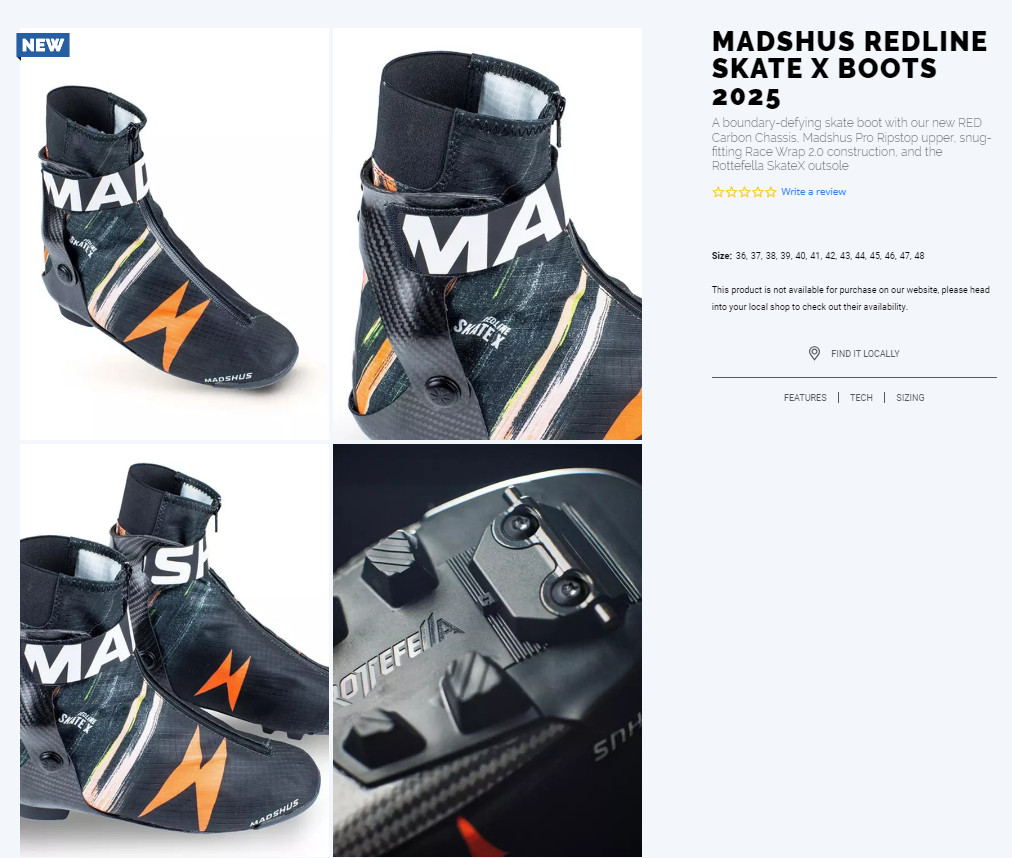Click the Madshus Redline Skate X product title
1012x858 pixels.
tap(849, 68)
